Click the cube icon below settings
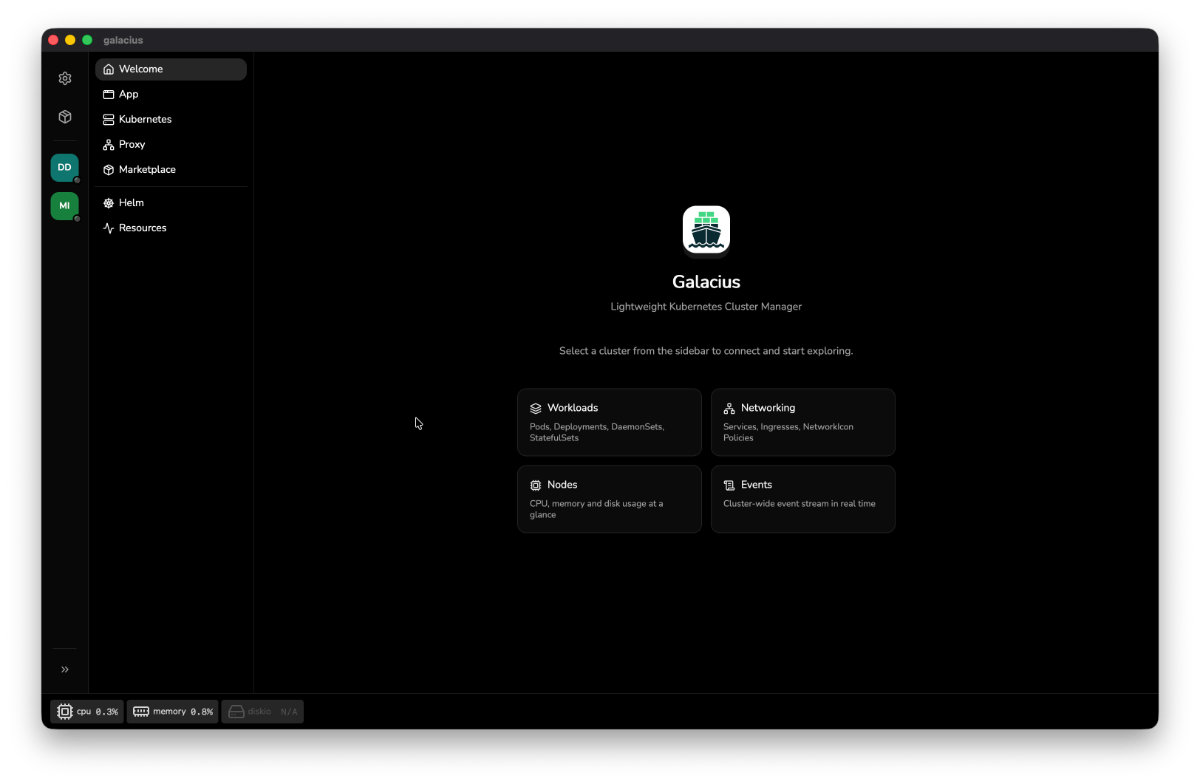The width and height of the screenshot is (1200, 784). point(65,117)
